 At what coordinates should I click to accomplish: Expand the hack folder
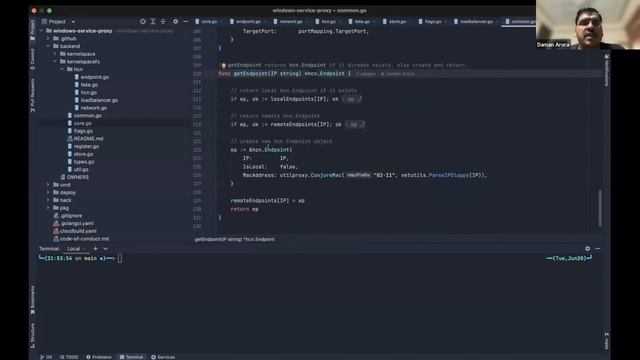point(48,200)
